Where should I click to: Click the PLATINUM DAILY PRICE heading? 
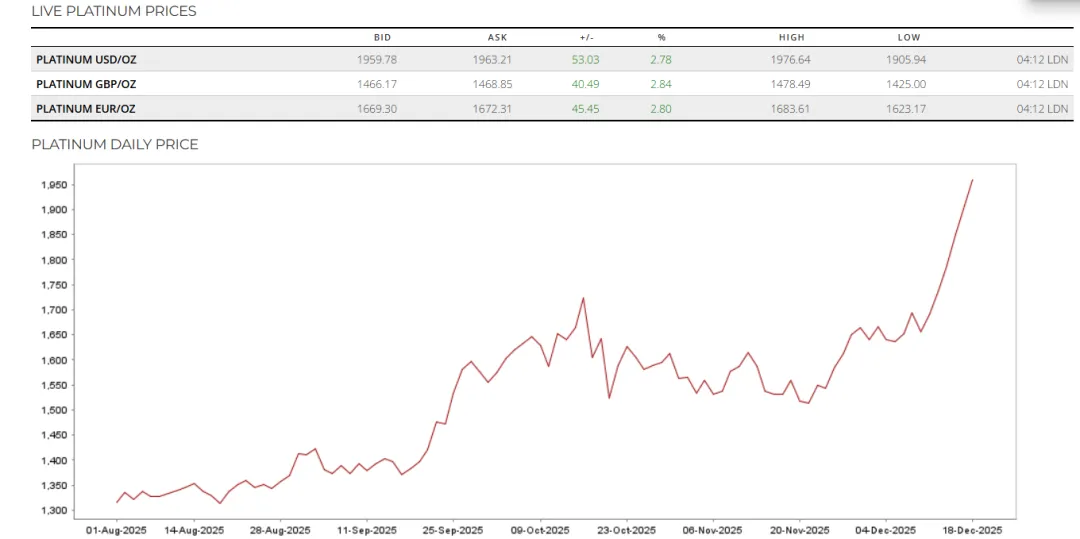pos(115,145)
